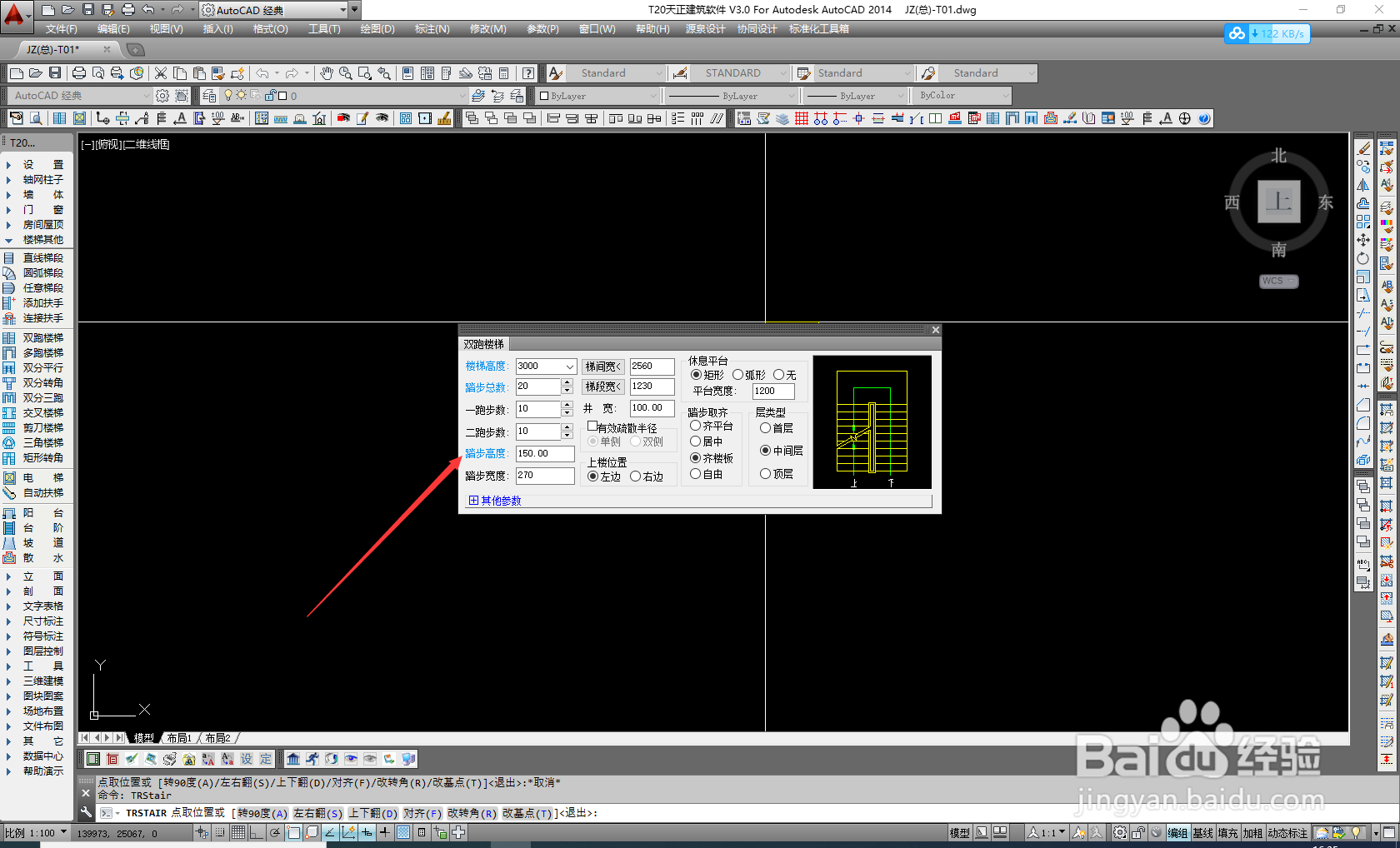Image resolution: width=1400 pixels, height=848 pixels.
Task: Select 弧形 rest platform shape
Action: [748, 375]
